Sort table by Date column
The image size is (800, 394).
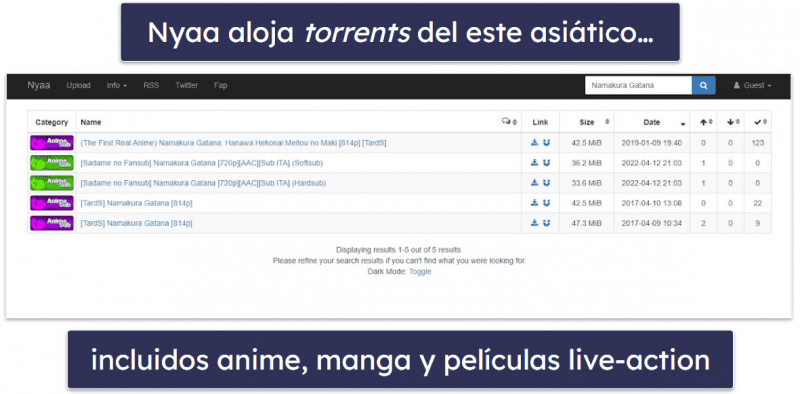tap(652, 122)
